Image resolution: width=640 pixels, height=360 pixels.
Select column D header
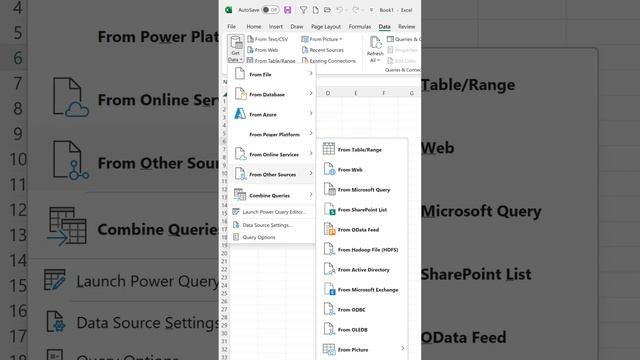coord(328,93)
